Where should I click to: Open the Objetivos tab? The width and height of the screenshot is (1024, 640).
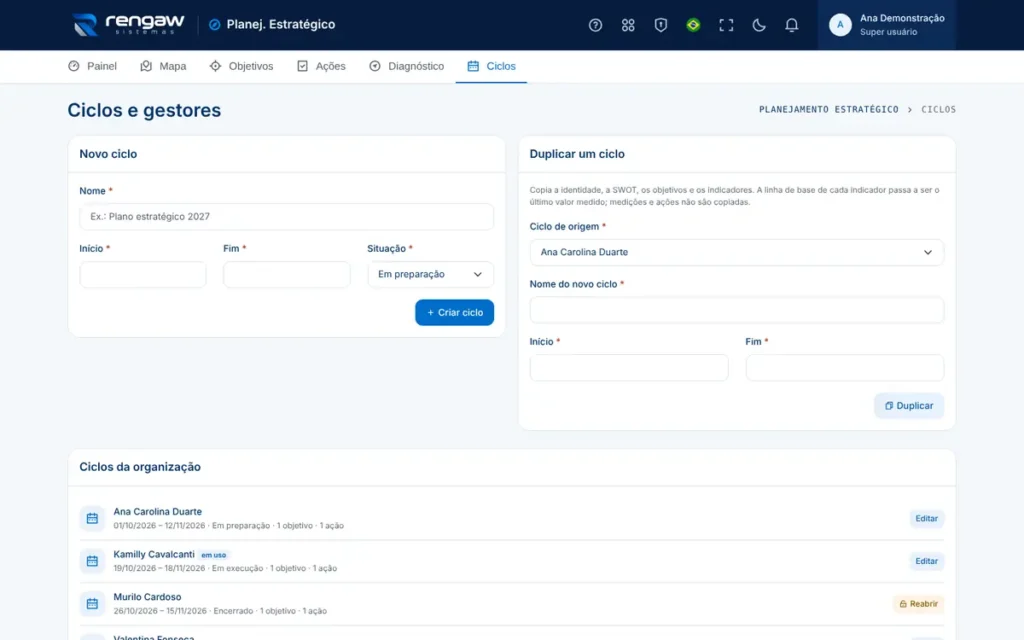(x=241, y=66)
